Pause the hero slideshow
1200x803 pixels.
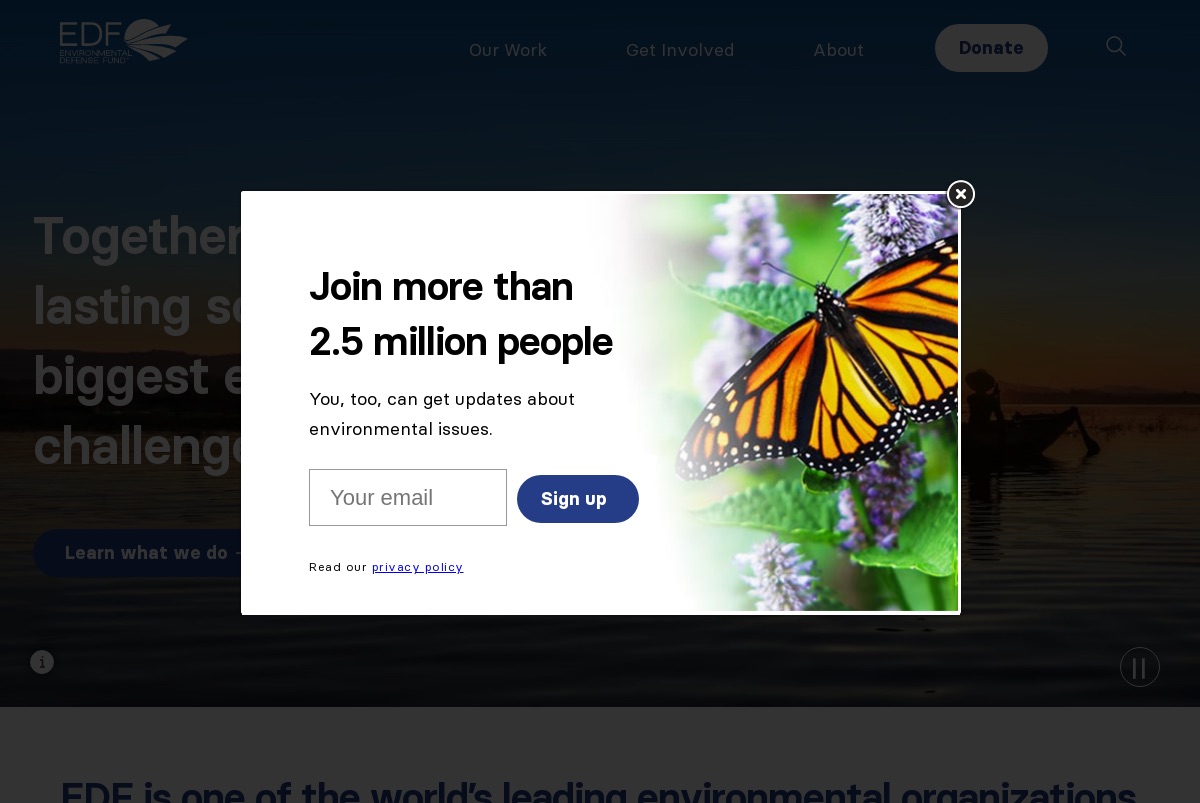pyautogui.click(x=1140, y=667)
